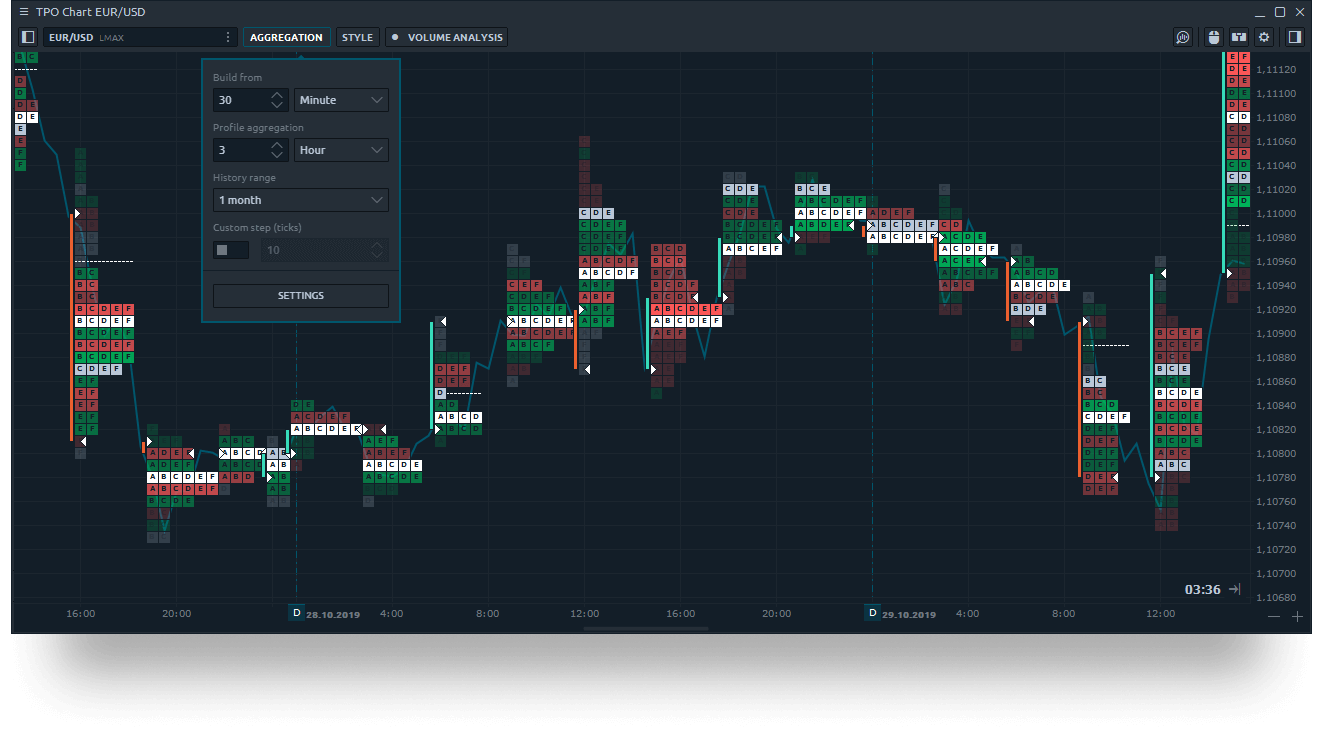Click the 16:00 time label on left
This screenshot has width=1322, height=734.
tap(80, 613)
